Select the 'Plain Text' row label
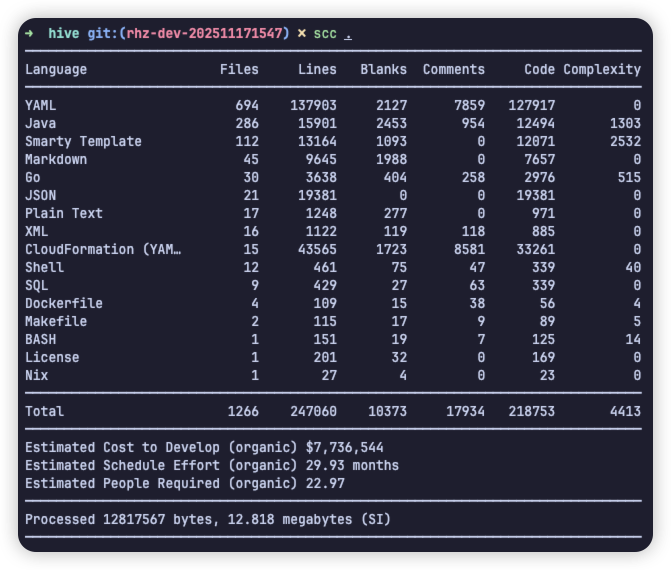 64,213
